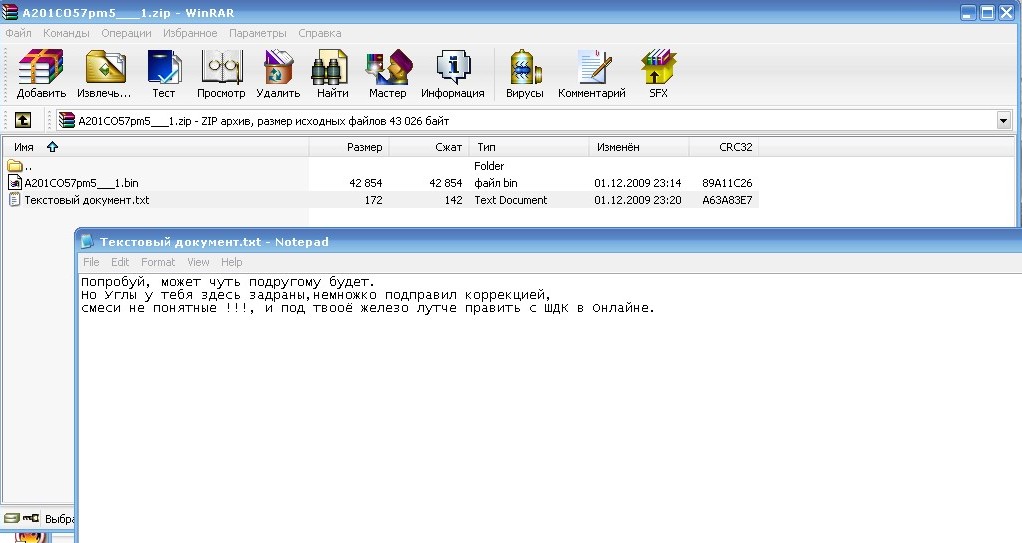The height and width of the screenshot is (543, 1022).
Task: Click the Вирусы virus scan icon
Action: click(x=525, y=67)
